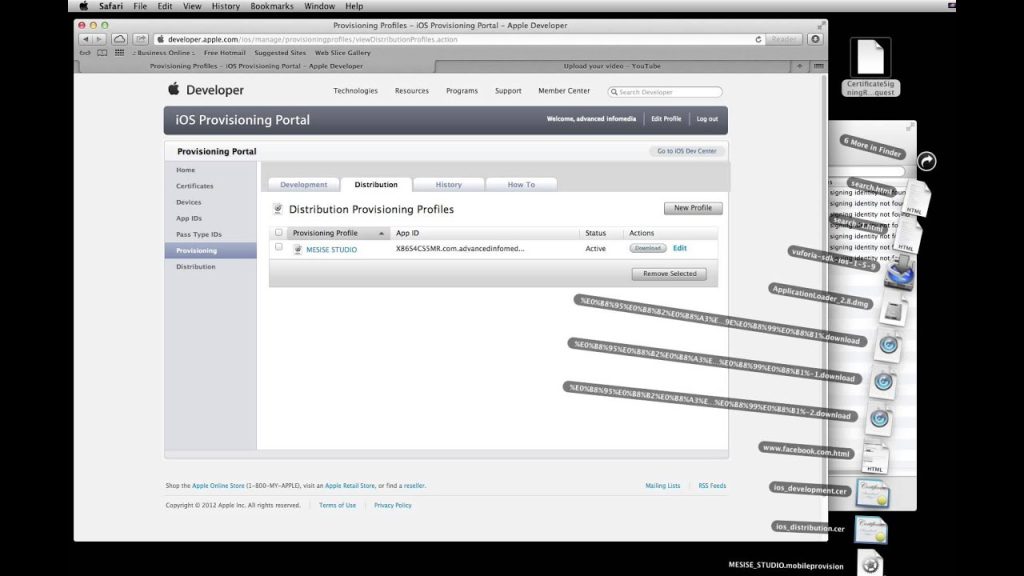Switch to the Development tab

pyautogui.click(x=304, y=185)
